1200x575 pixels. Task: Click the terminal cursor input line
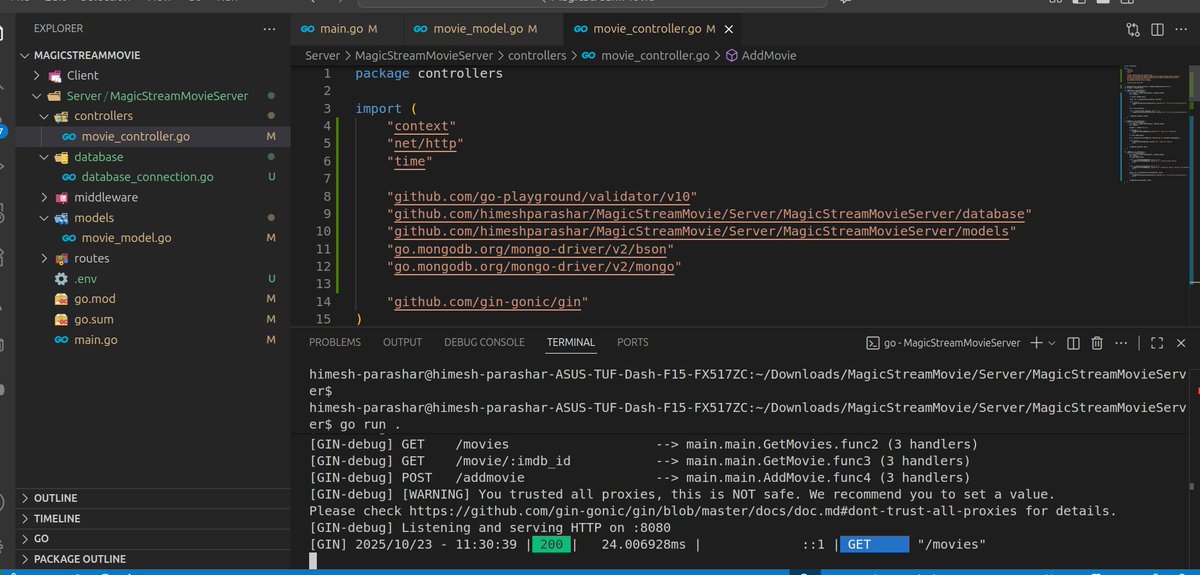[313, 561]
